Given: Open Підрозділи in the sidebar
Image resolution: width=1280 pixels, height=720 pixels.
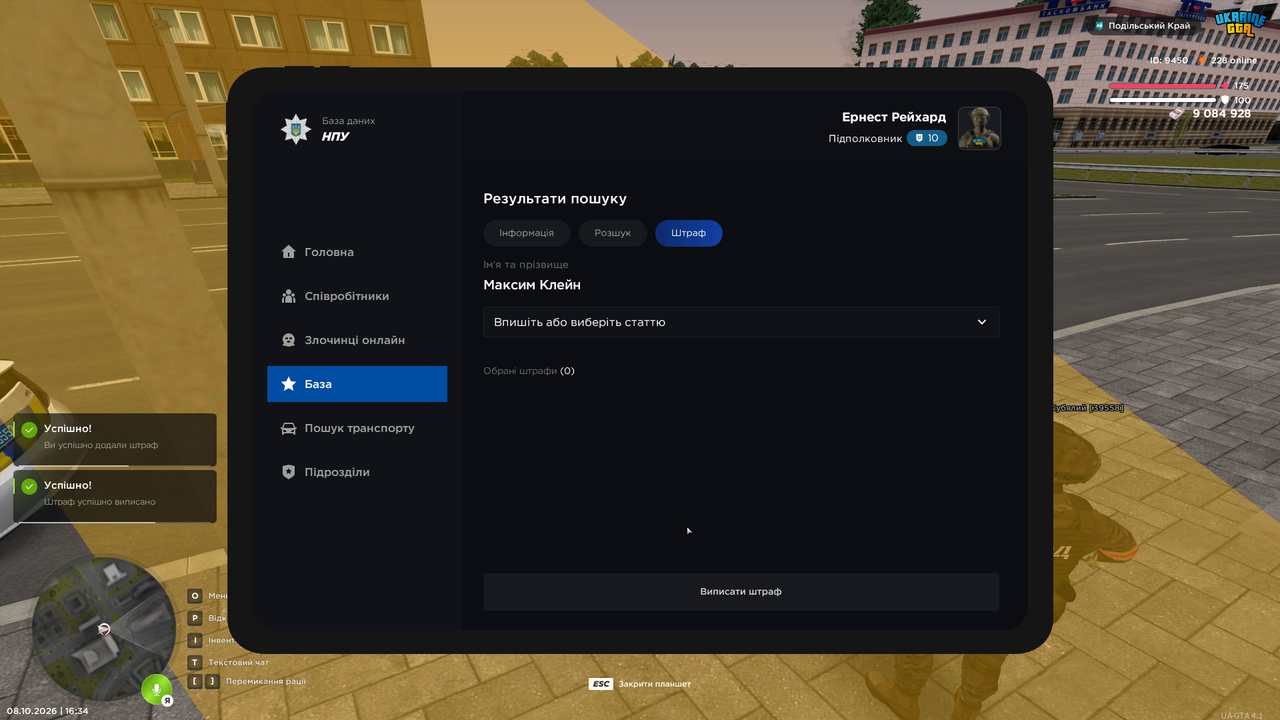Looking at the screenshot, I should (357, 472).
